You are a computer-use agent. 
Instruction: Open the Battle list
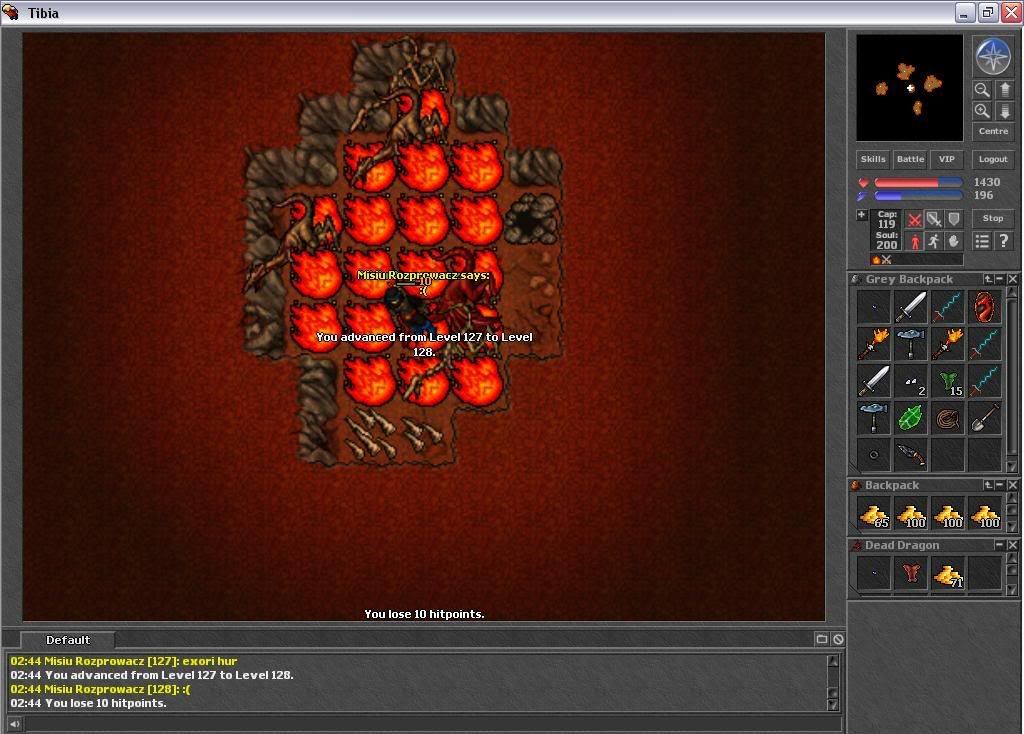coord(910,159)
